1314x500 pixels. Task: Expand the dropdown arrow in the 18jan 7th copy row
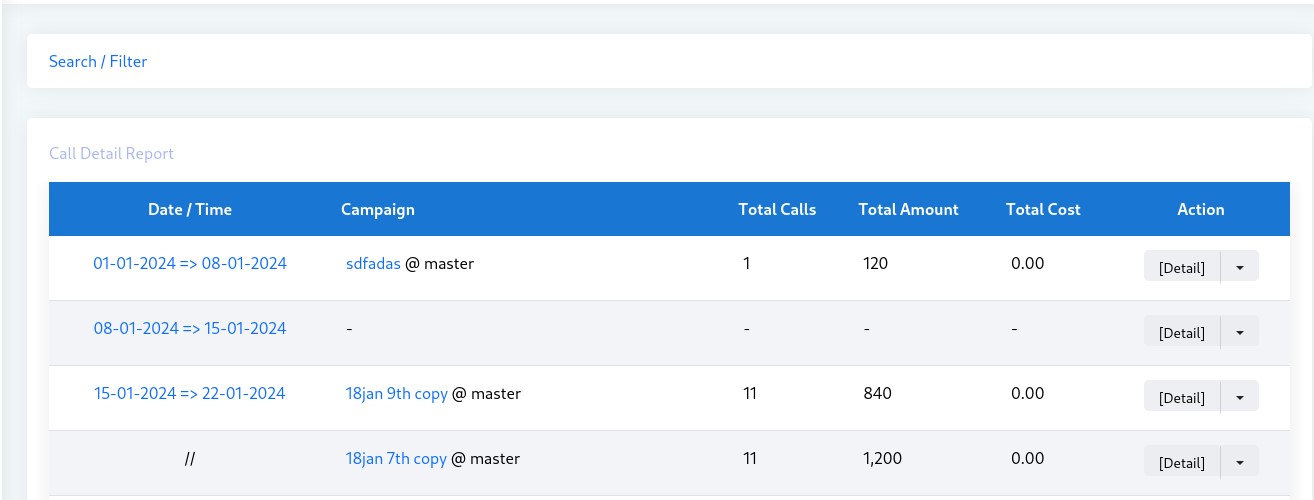coord(1240,462)
